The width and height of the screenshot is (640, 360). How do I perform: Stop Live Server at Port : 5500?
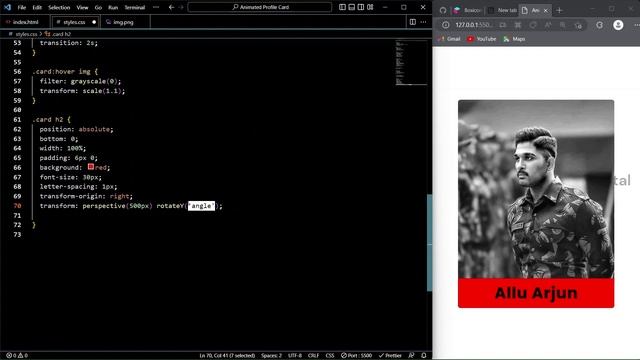click(x=356, y=356)
